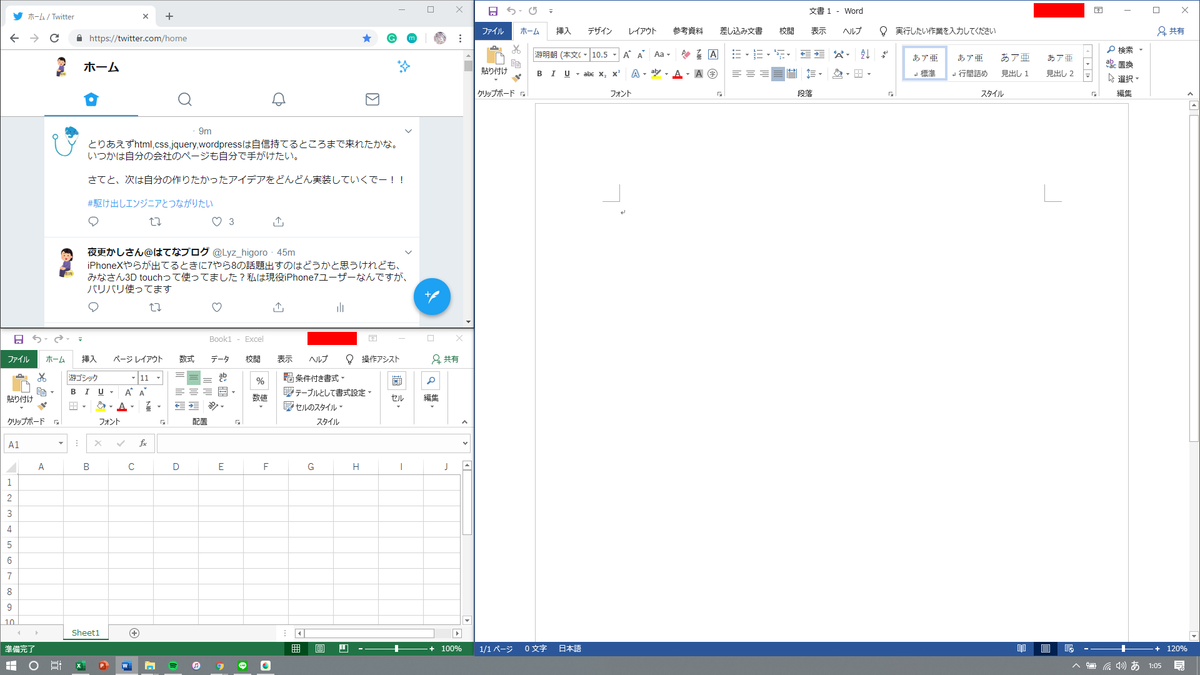Toggle strikethrough abc in Word
The height and width of the screenshot is (675, 1200).
pyautogui.click(x=588, y=74)
